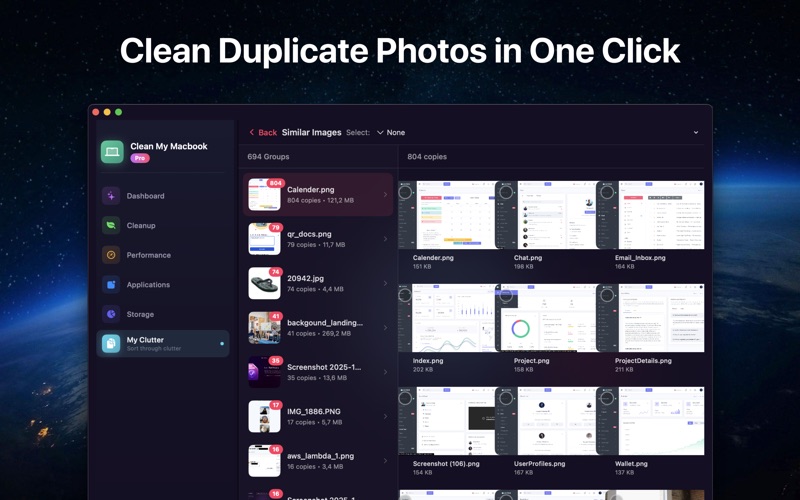The height and width of the screenshot is (500, 800).
Task: Toggle selection circle on ProjectDetails.png image
Action: click(x=607, y=295)
